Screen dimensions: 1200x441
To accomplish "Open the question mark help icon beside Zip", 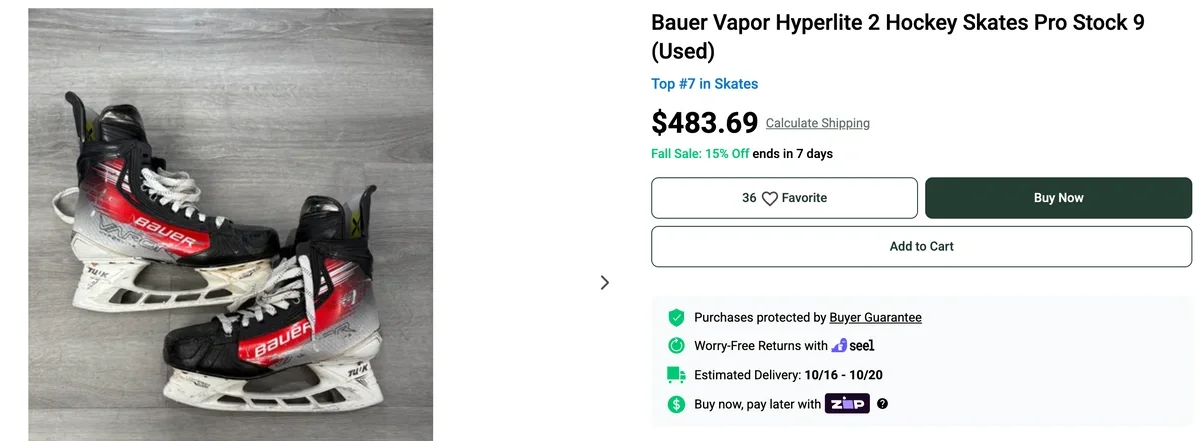I will 882,404.
